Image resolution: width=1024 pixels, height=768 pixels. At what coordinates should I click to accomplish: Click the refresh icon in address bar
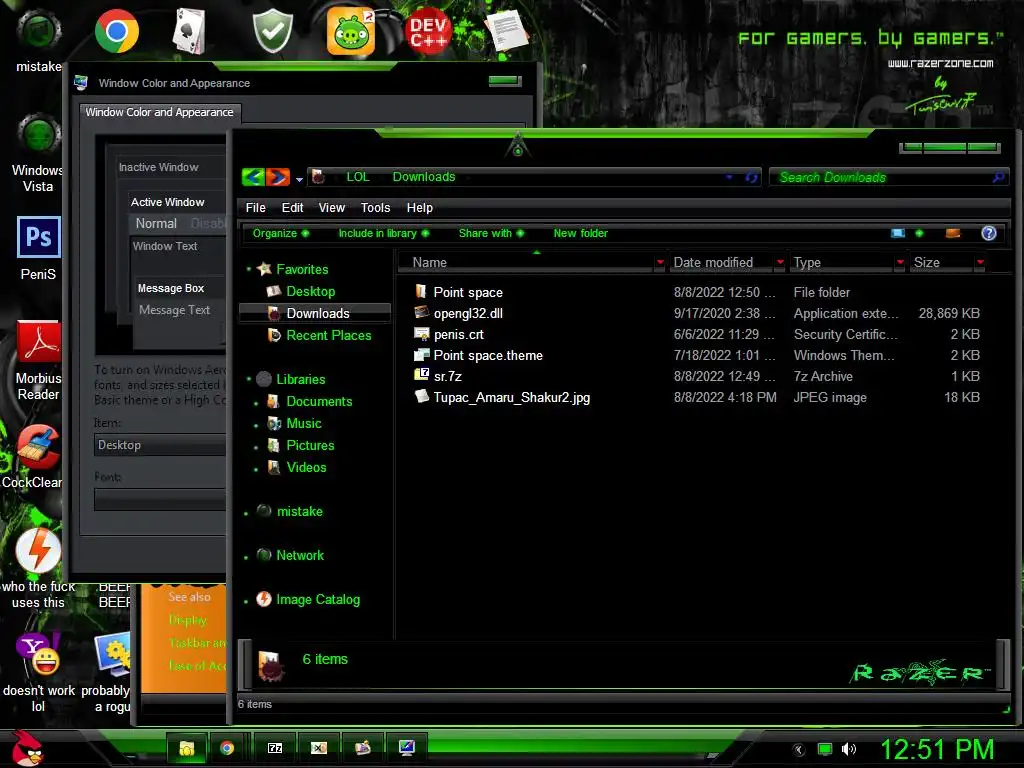[x=751, y=177]
